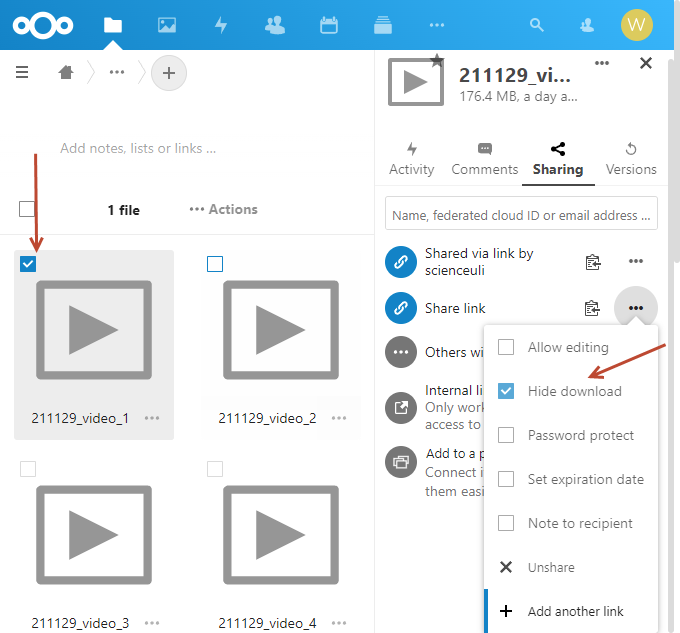Enable the Allow editing checkbox
The image size is (680, 633).
coord(507,347)
